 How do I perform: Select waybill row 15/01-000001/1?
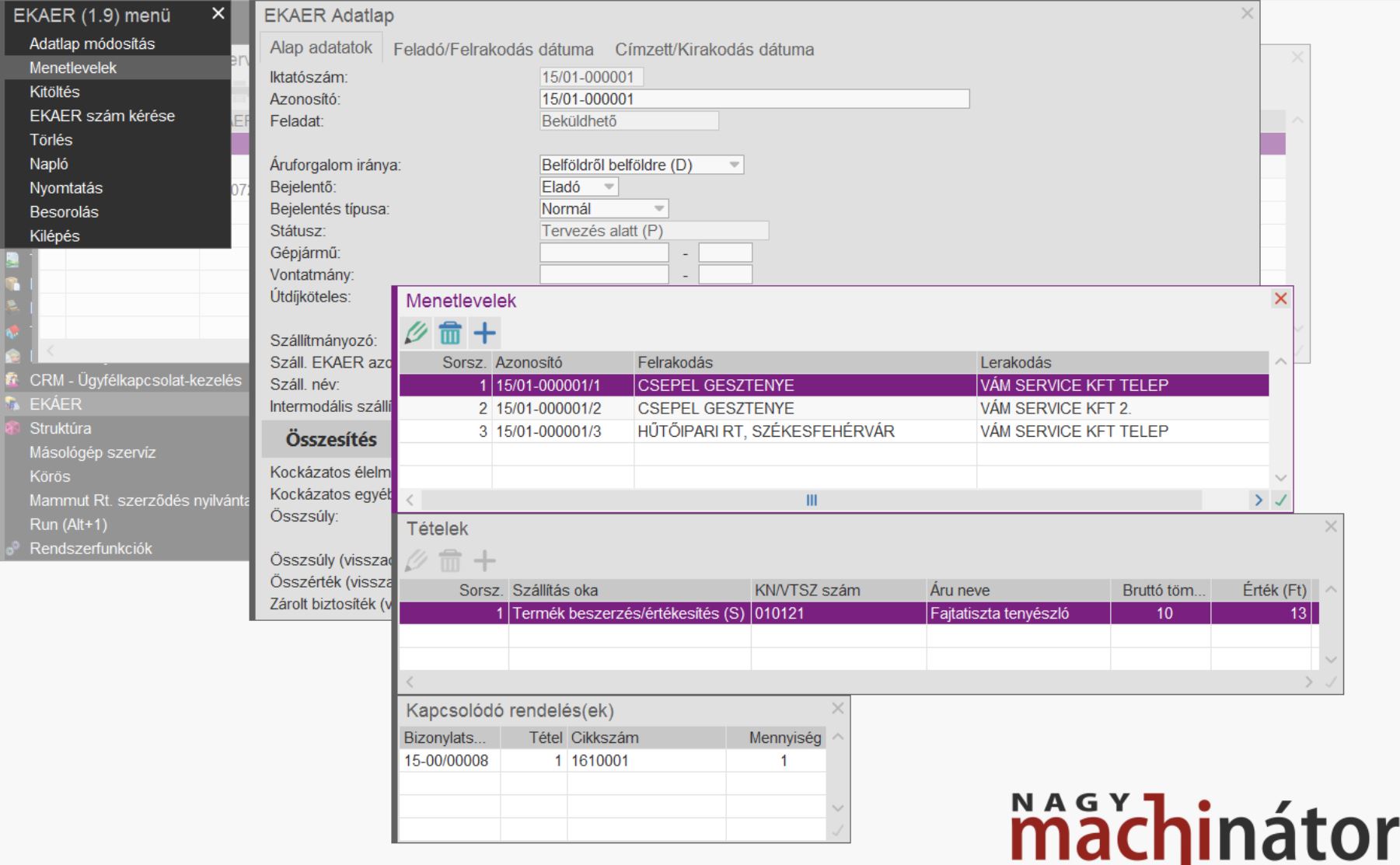(834, 385)
